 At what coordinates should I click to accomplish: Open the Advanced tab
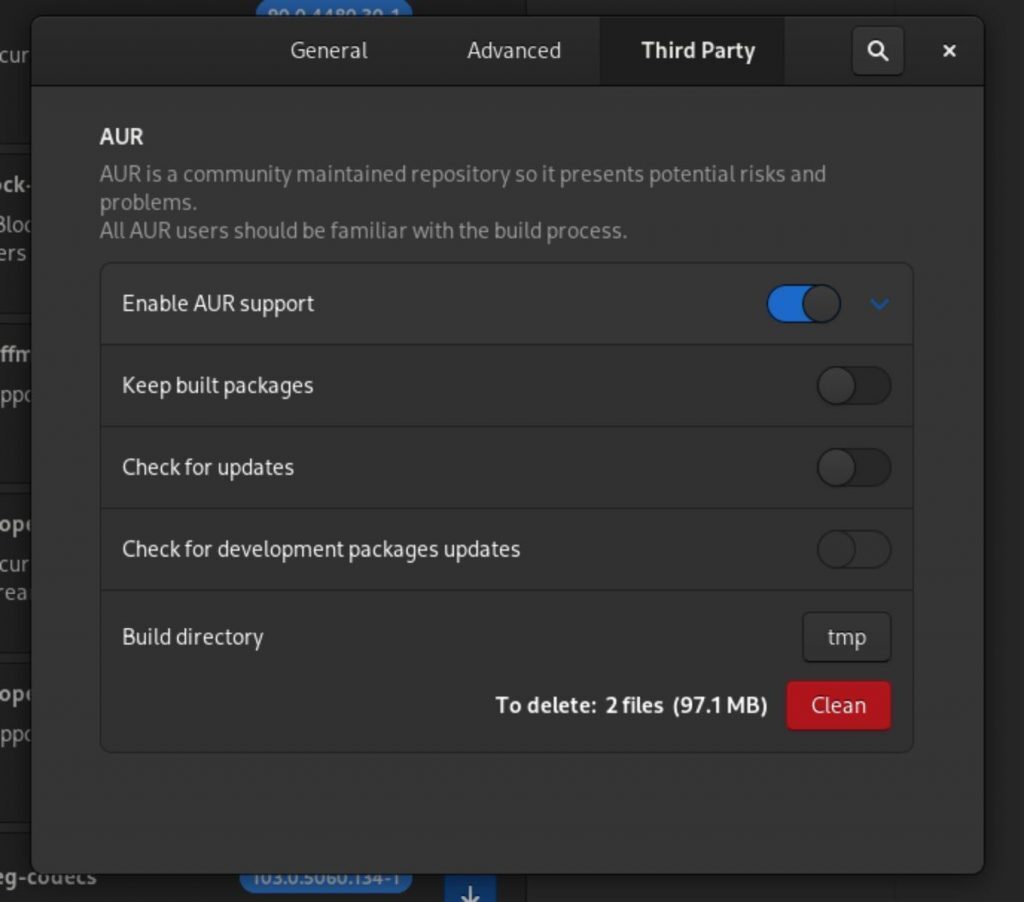513,50
